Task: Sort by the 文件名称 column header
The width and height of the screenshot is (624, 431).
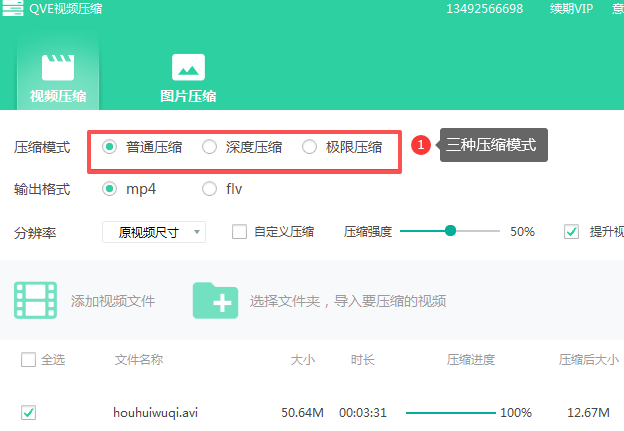Action: [139, 360]
